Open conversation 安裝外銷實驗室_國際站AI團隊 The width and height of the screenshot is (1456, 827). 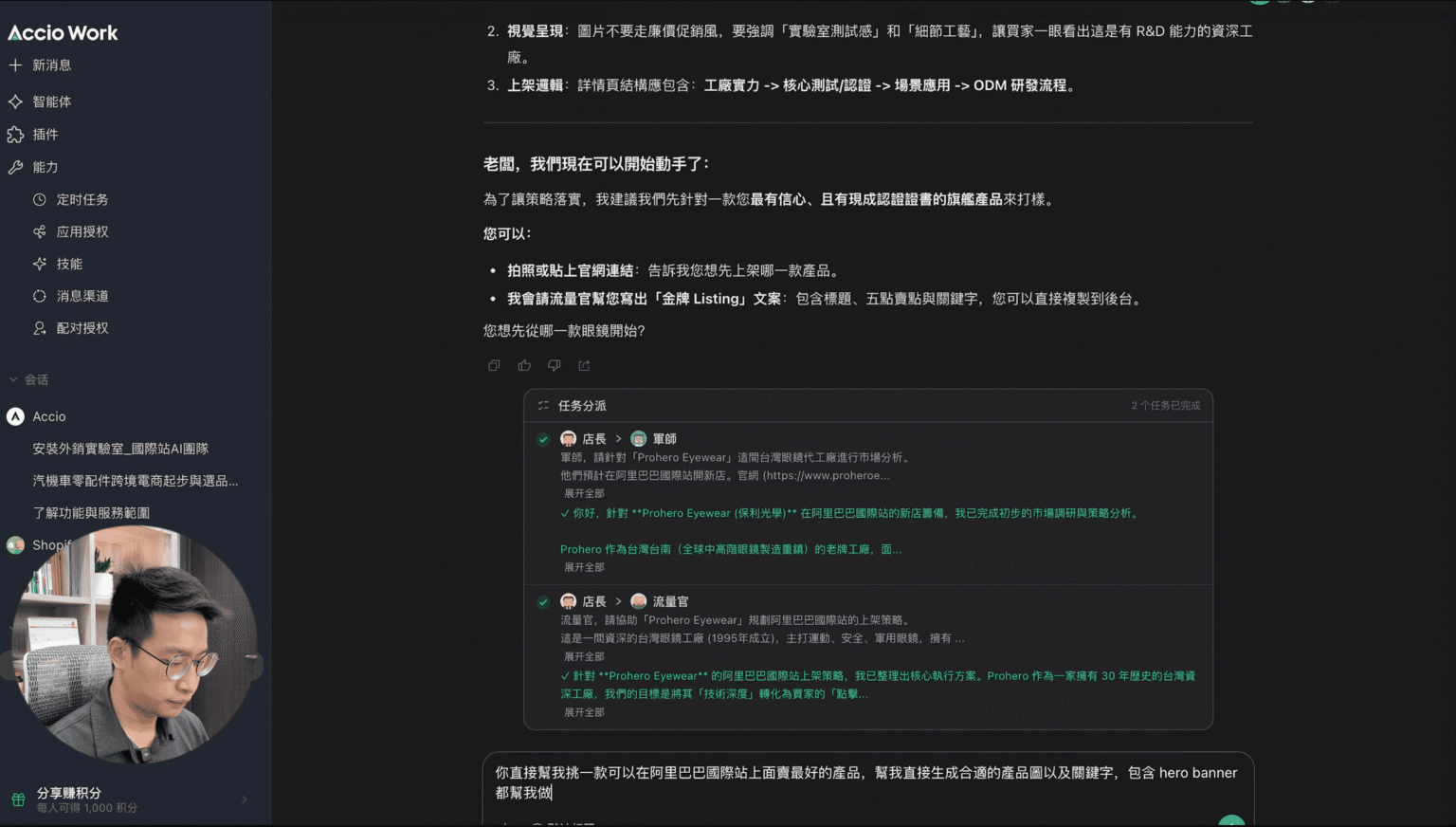[x=120, y=449]
